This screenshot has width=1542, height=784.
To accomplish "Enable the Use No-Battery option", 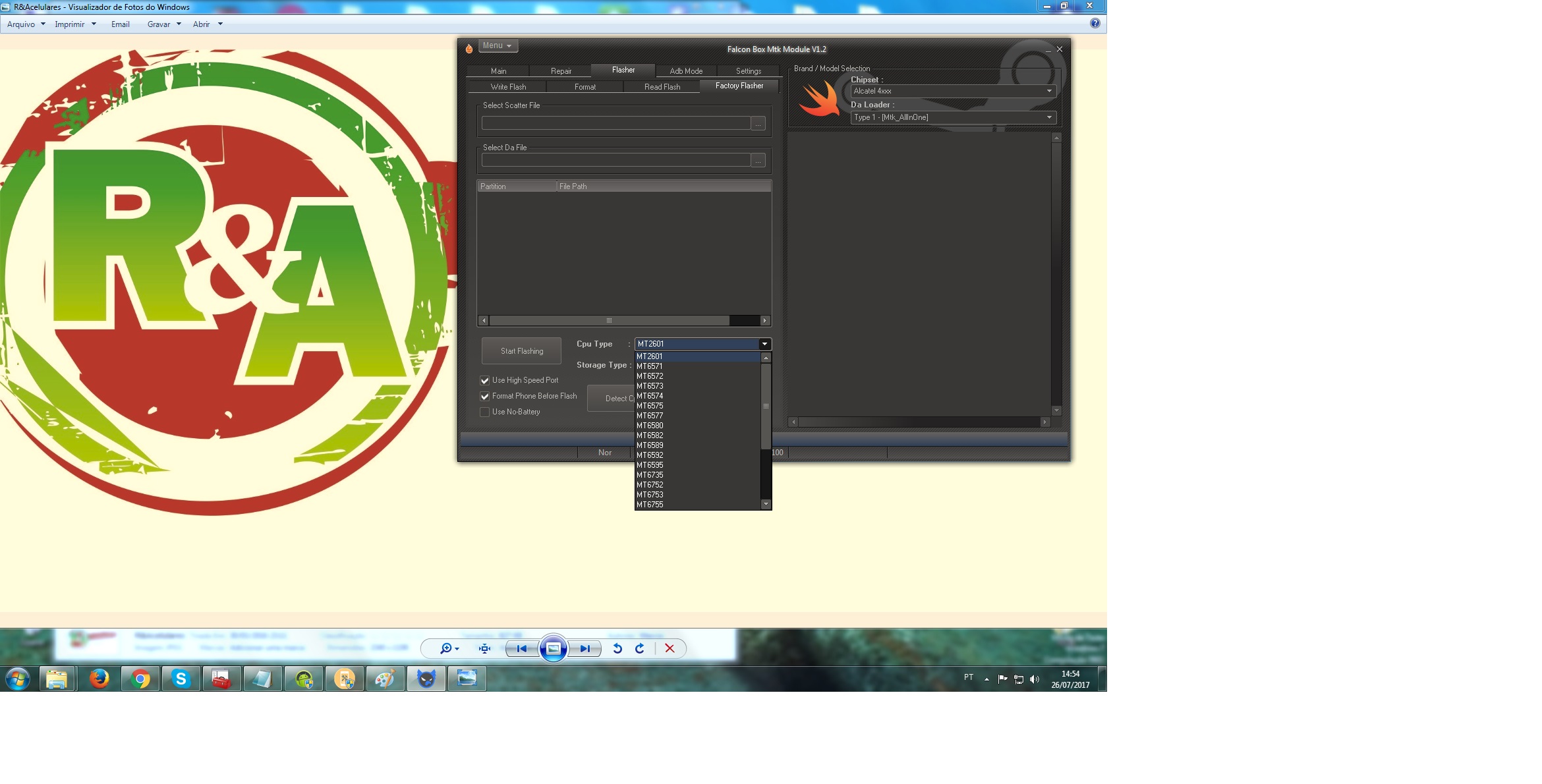I will [485, 412].
